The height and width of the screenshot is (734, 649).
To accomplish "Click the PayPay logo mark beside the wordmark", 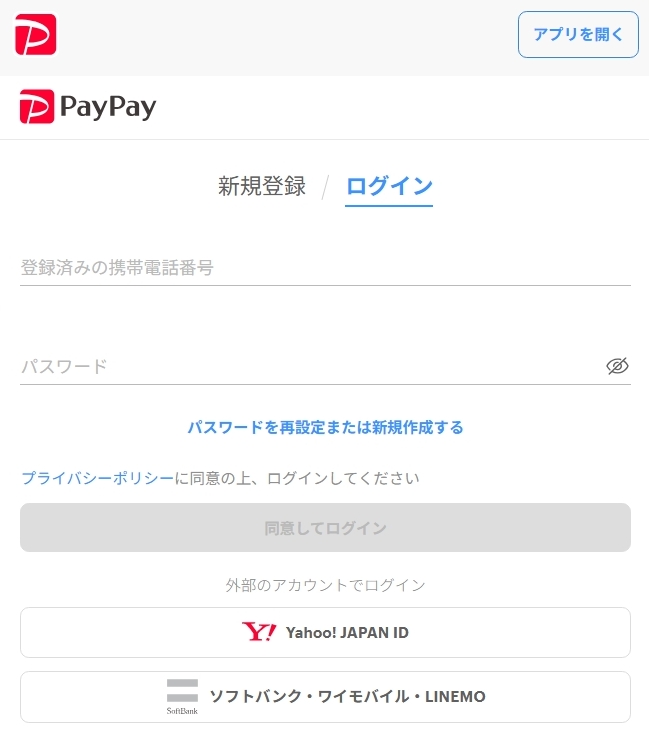I will [37, 106].
